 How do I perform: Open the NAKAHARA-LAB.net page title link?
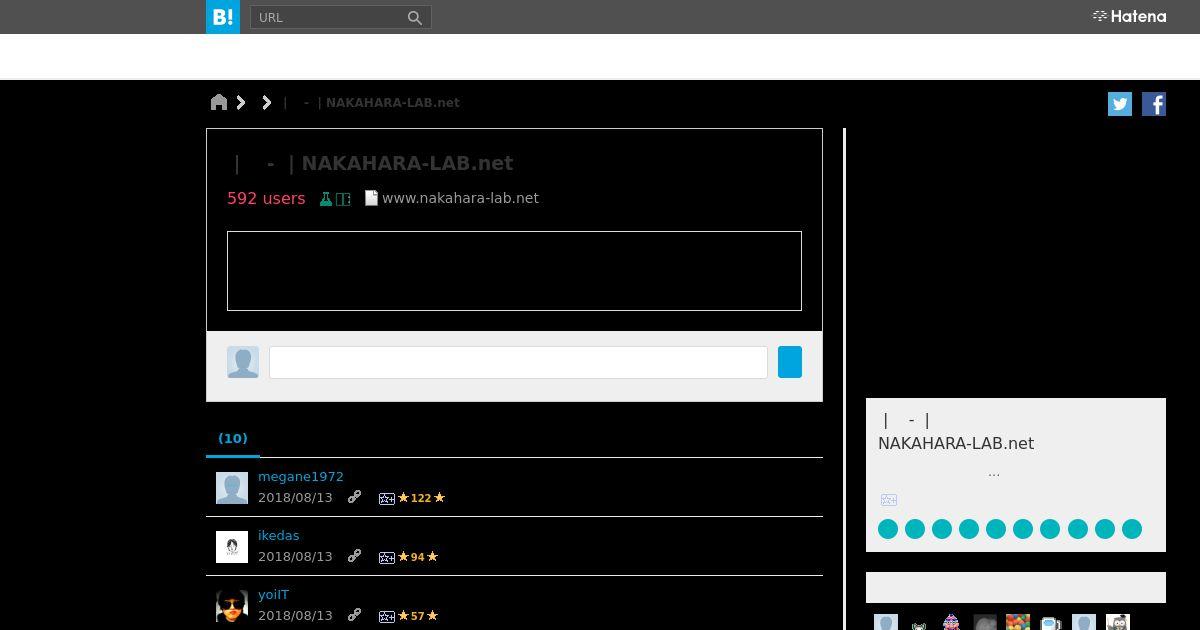pyautogui.click(x=407, y=163)
